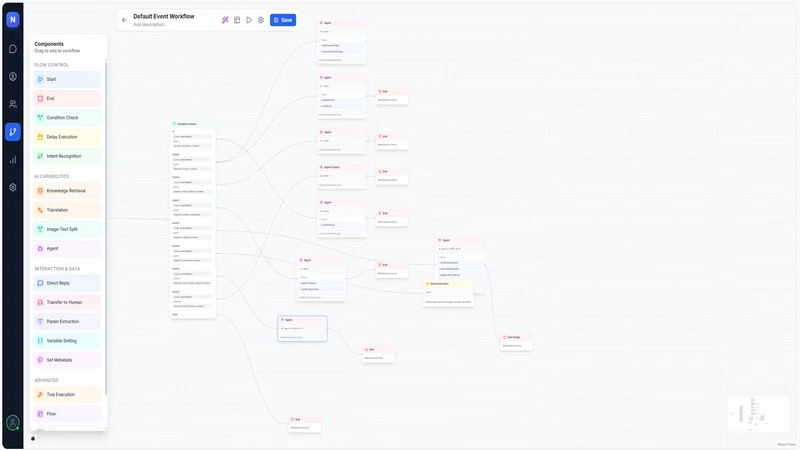
Task: Select the Agent component in panel
Action: [67, 248]
